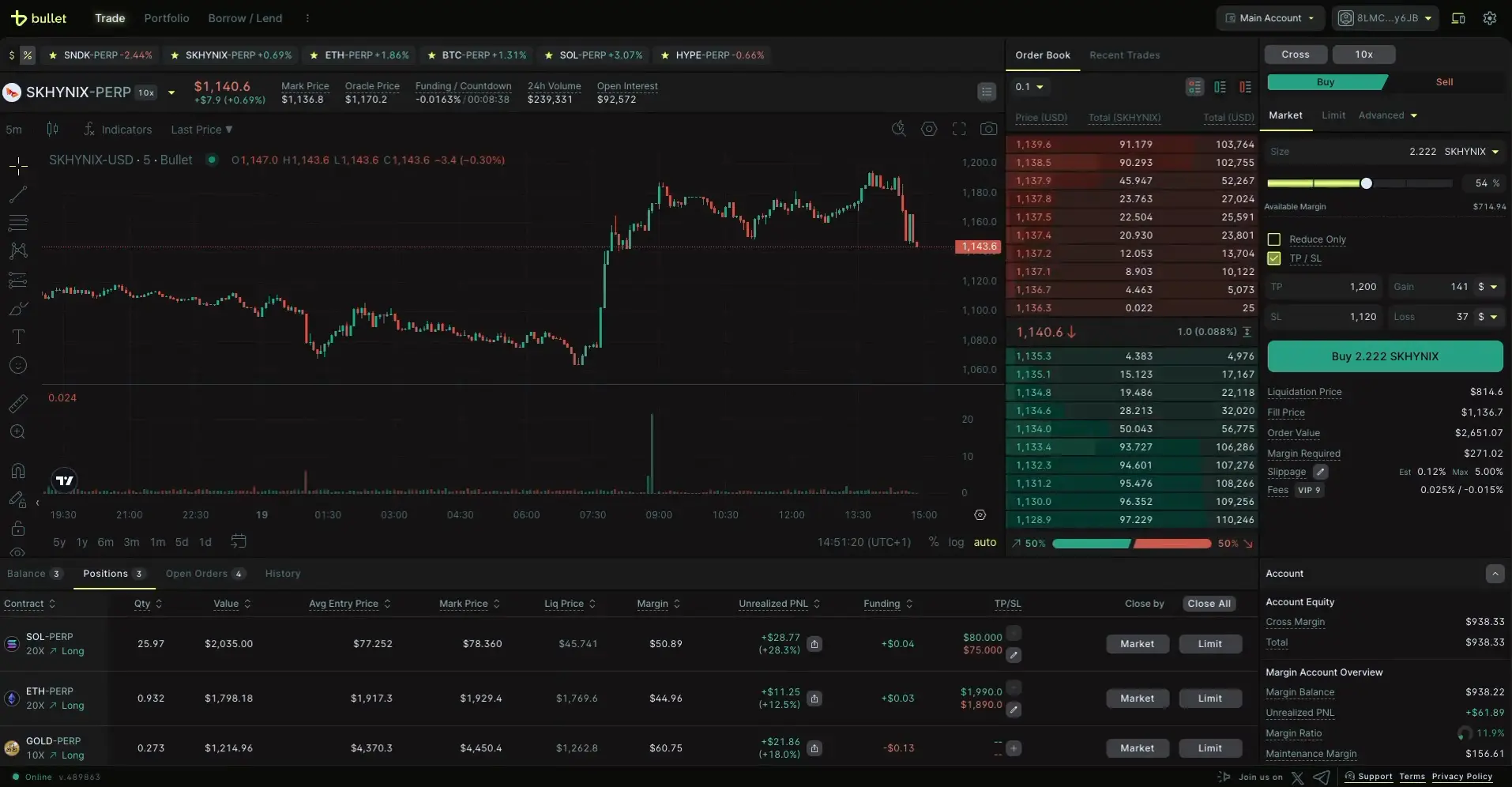Open the Last Price dropdown
The width and height of the screenshot is (1512, 787).
pos(201,130)
